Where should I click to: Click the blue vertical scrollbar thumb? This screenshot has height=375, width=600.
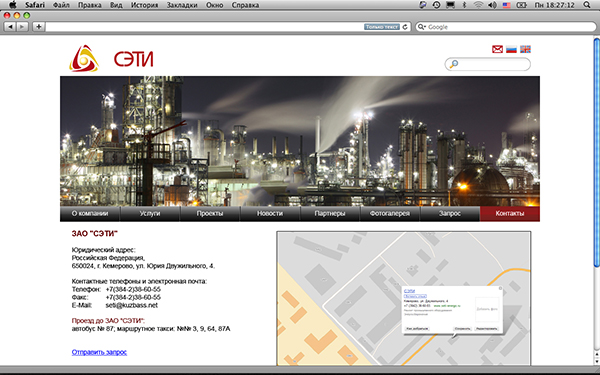(597, 152)
